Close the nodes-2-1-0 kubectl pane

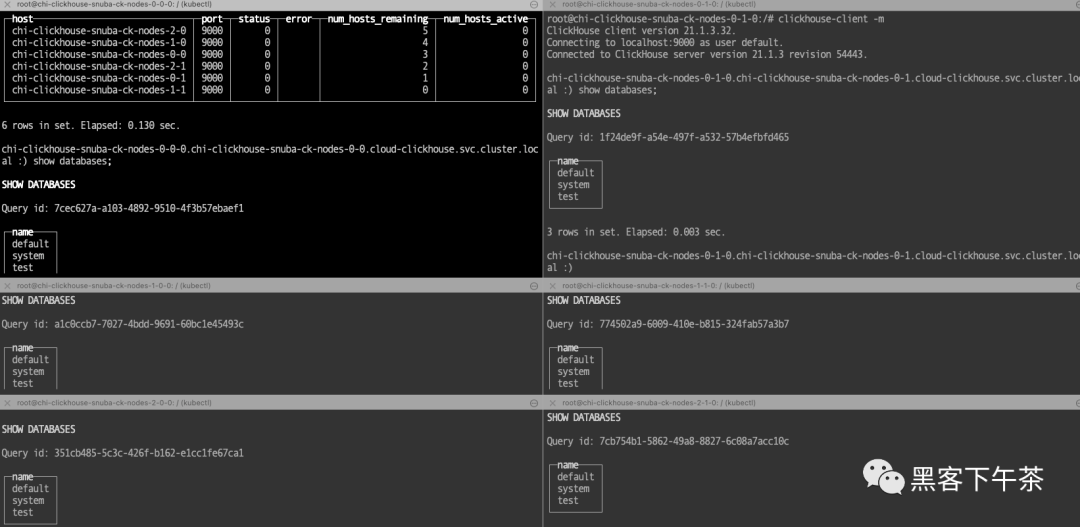tap(552, 402)
